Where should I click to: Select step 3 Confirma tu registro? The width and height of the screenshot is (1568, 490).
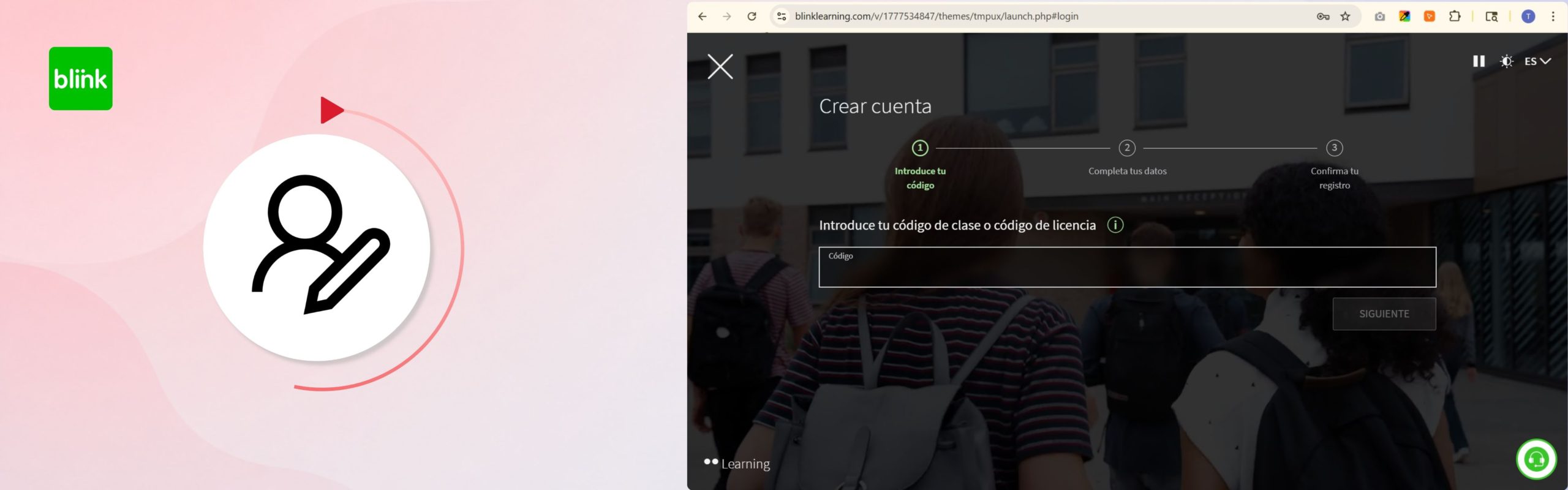point(1334,165)
